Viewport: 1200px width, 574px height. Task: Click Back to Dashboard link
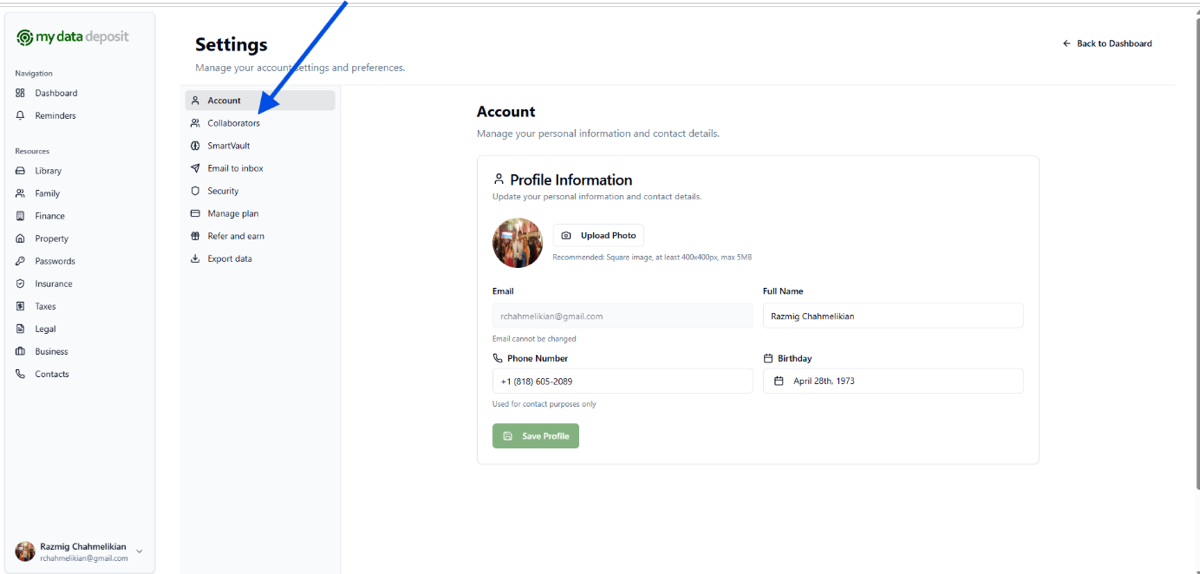point(1107,44)
